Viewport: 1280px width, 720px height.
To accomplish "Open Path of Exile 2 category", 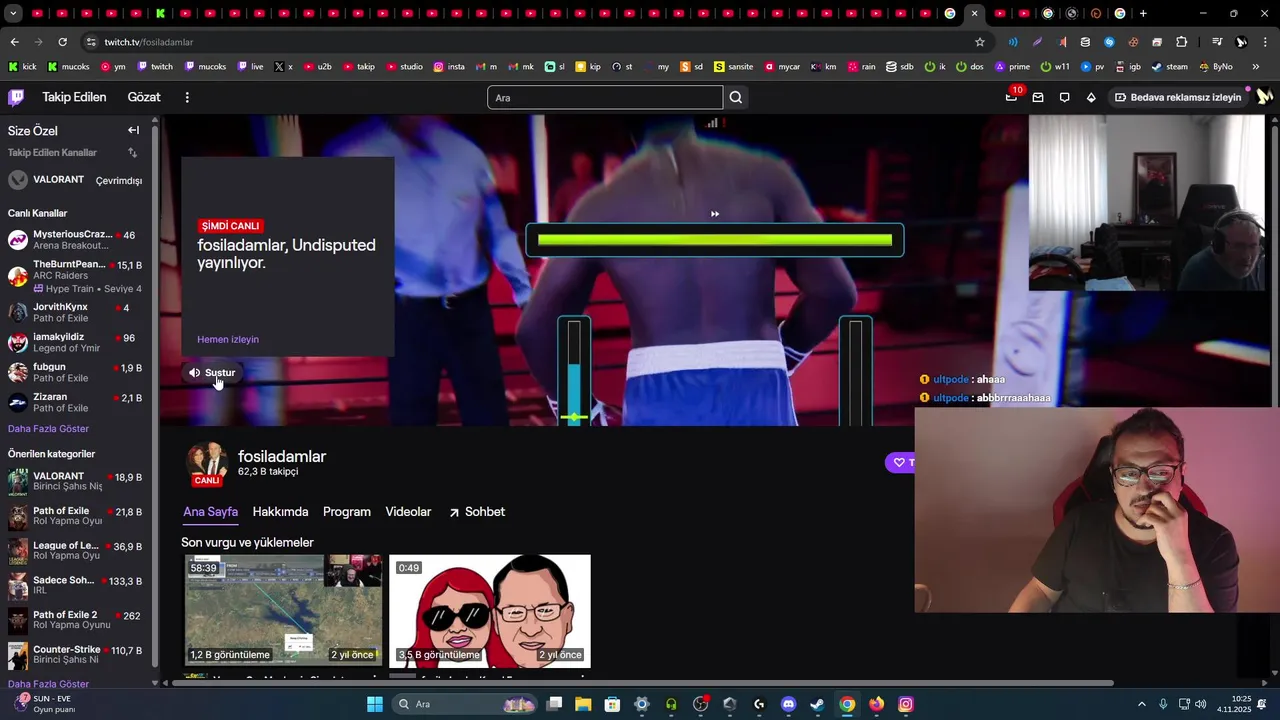I will coord(75,620).
